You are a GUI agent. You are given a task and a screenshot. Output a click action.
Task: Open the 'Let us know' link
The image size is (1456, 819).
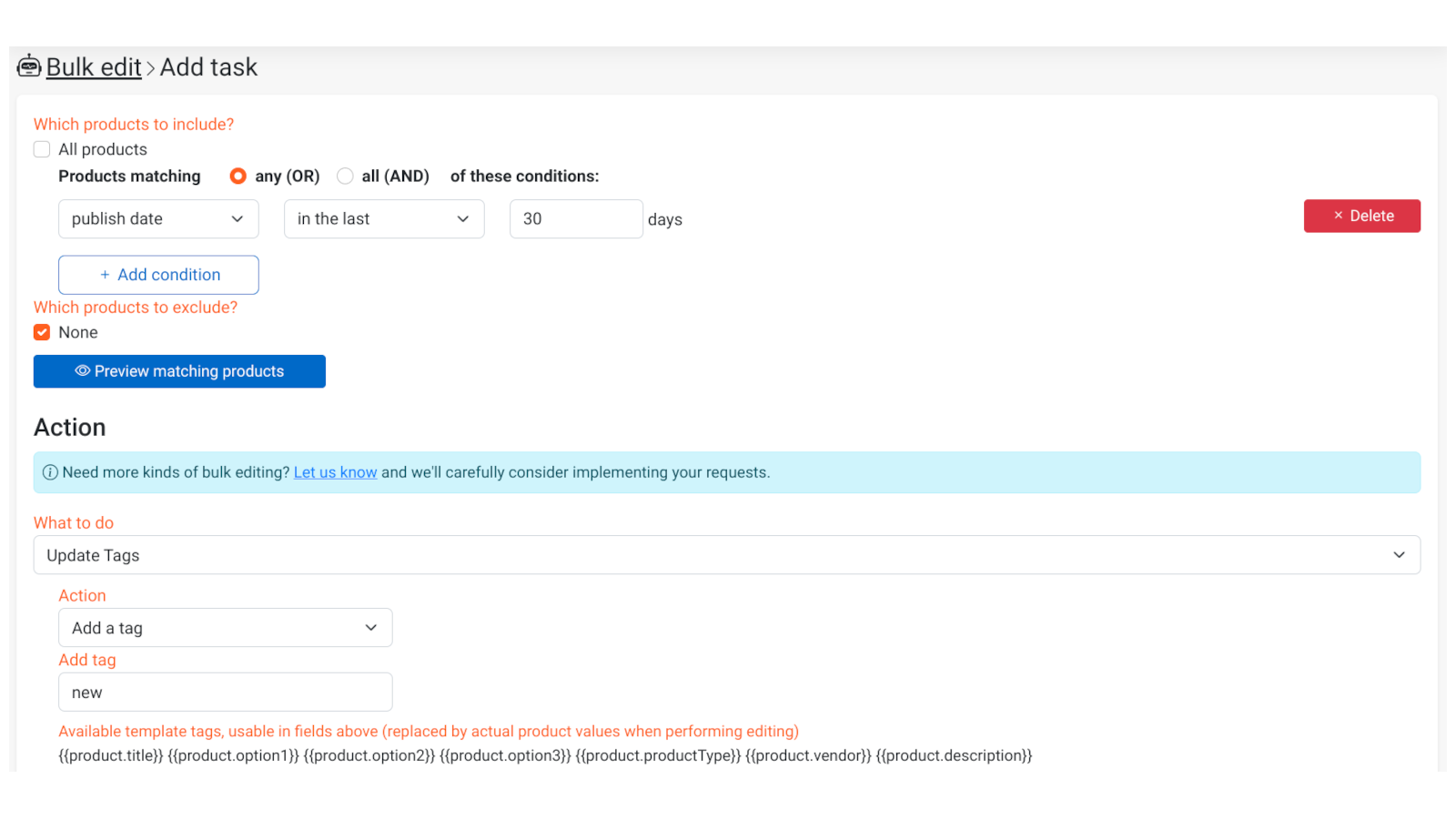pyautogui.click(x=335, y=472)
